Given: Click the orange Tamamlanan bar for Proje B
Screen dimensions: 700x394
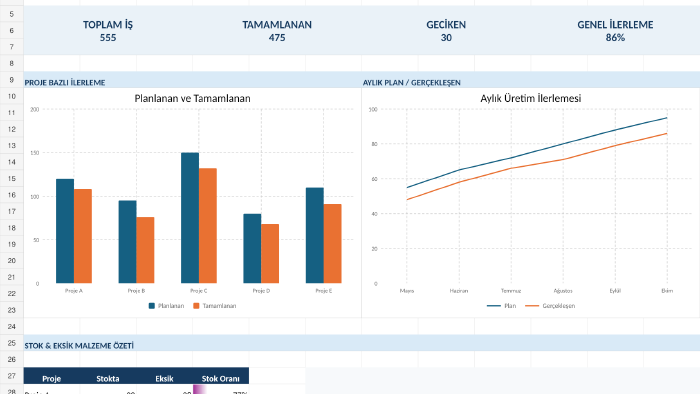Looking at the screenshot, I should pos(146,250).
